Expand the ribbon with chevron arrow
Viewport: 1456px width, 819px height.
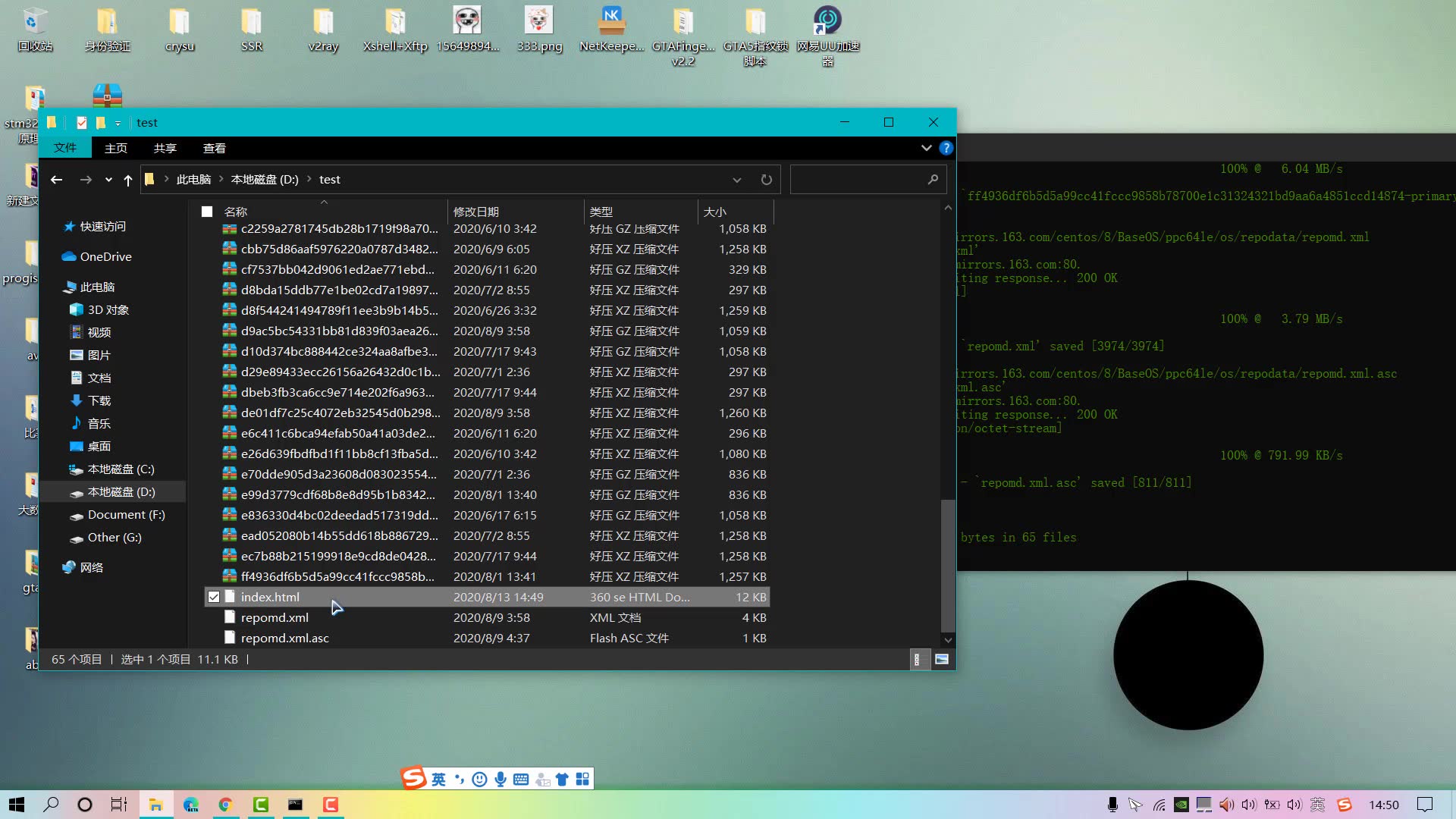tap(926, 148)
